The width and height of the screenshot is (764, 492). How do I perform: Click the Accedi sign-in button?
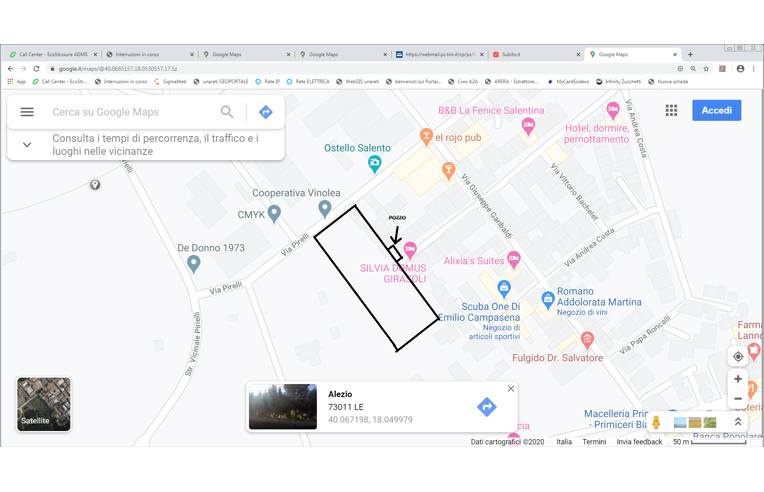pos(716,110)
